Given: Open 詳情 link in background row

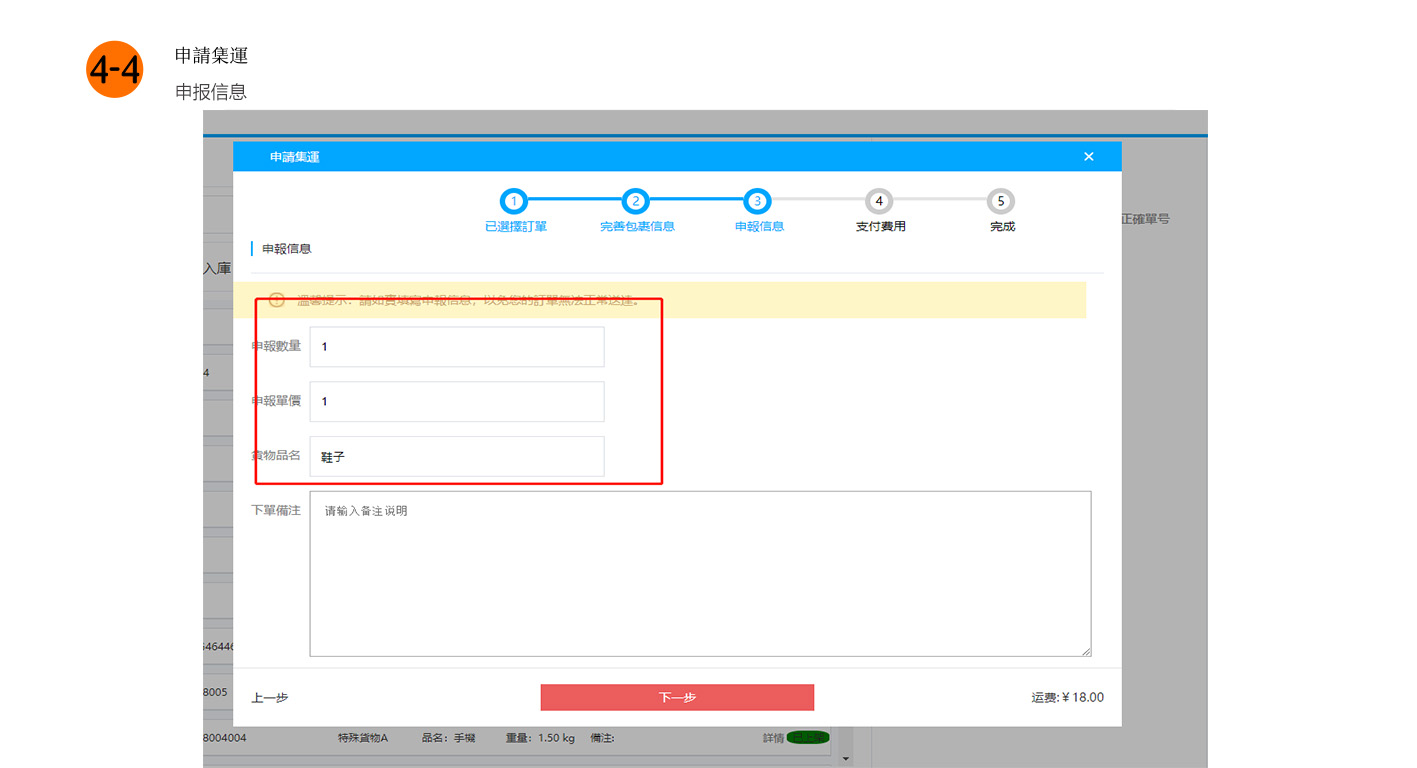Looking at the screenshot, I should [773, 738].
